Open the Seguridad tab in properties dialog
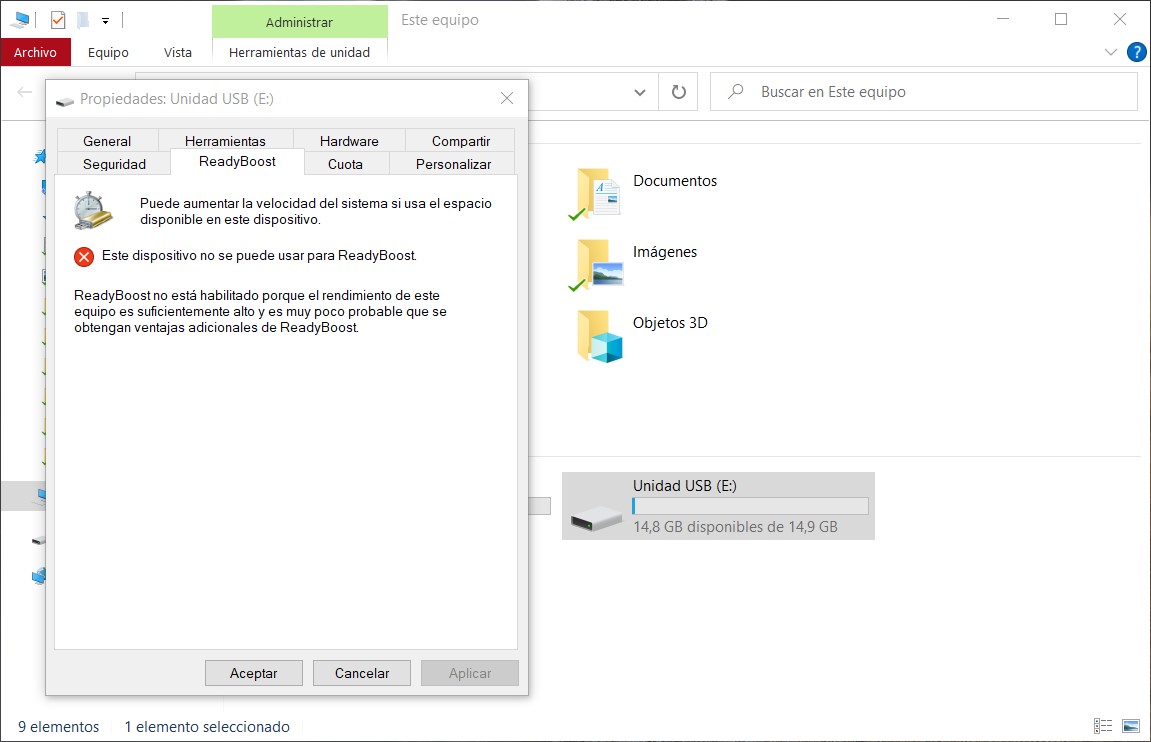The width and height of the screenshot is (1151, 742). pyautogui.click(x=114, y=164)
